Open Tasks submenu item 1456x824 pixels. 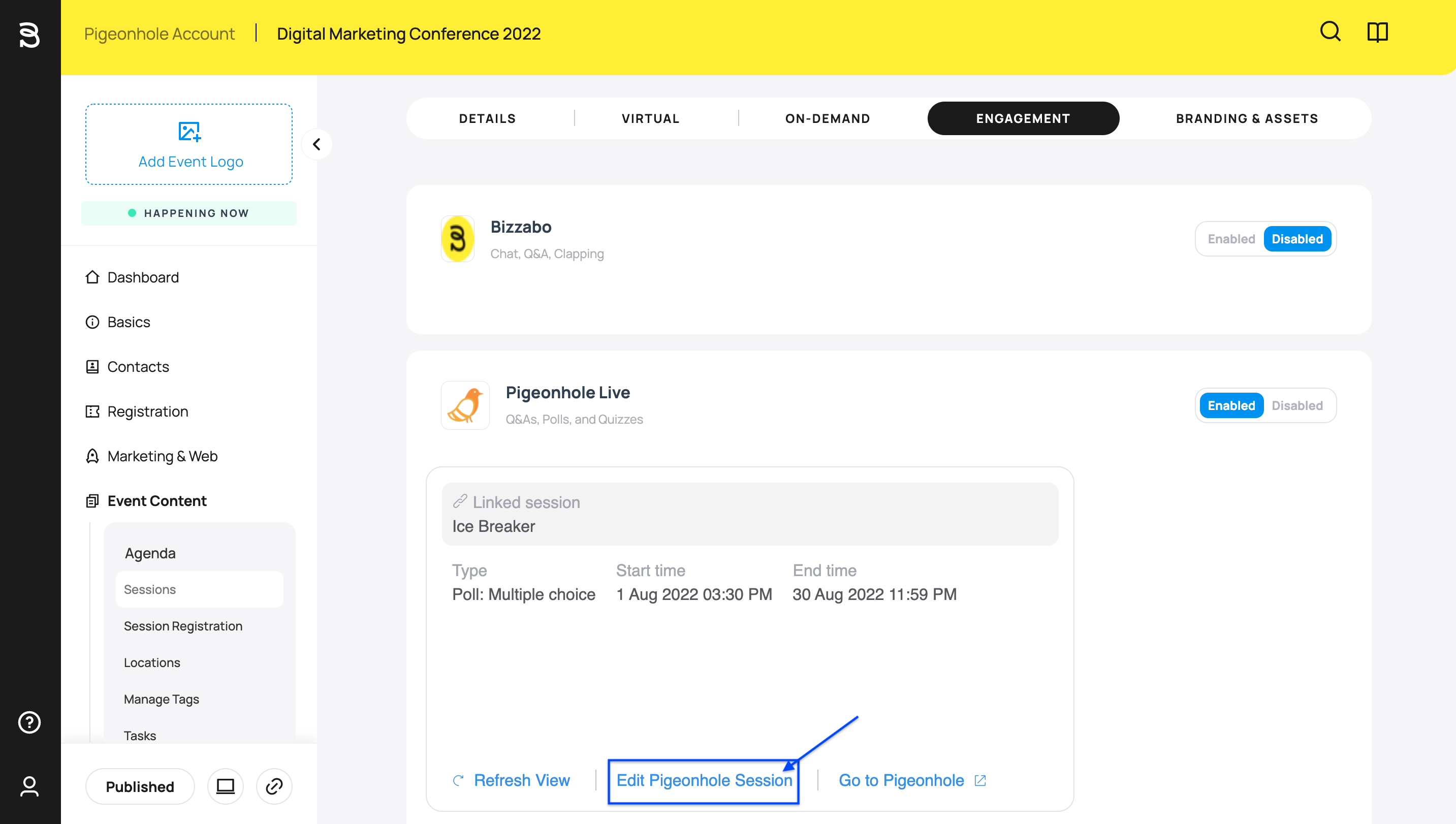coord(140,735)
